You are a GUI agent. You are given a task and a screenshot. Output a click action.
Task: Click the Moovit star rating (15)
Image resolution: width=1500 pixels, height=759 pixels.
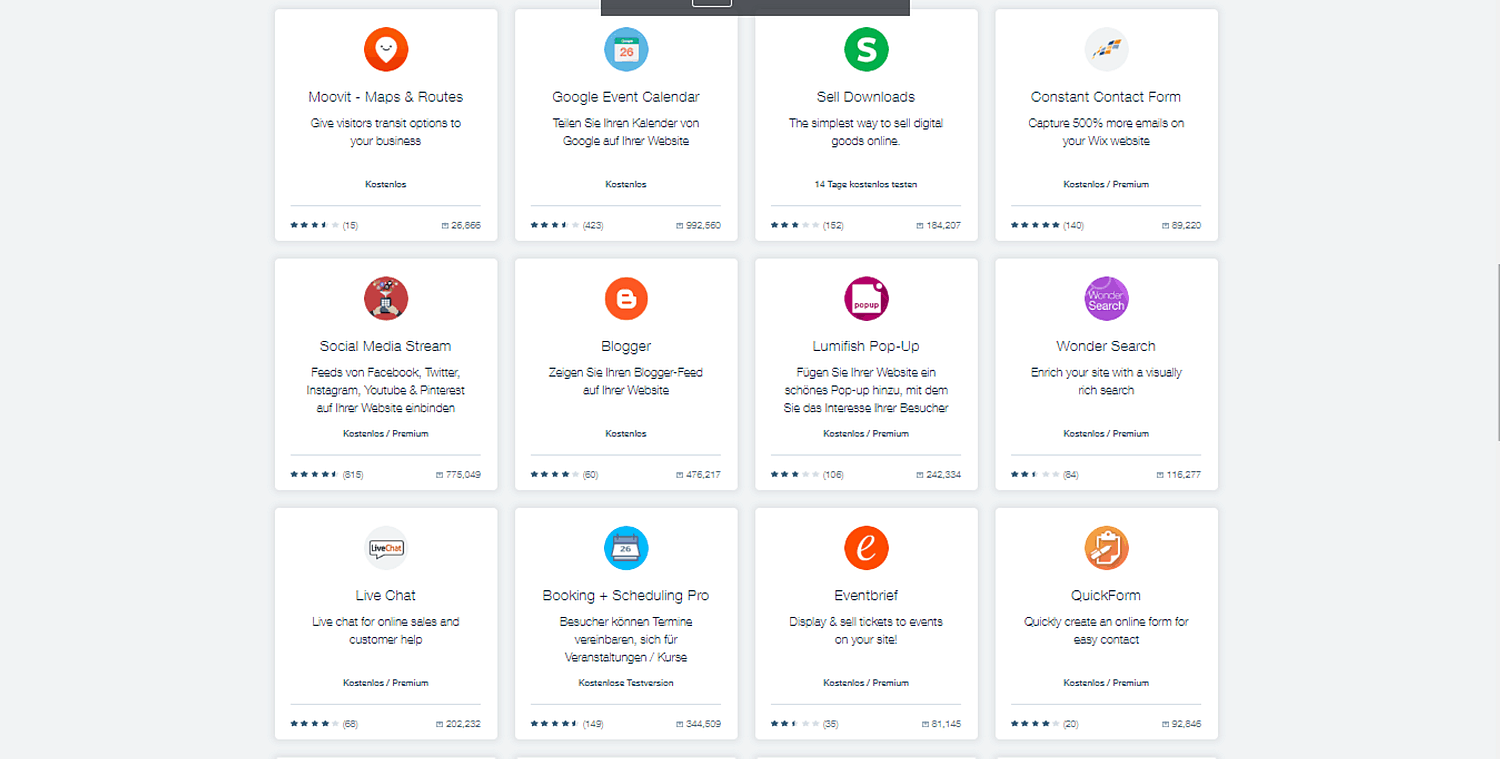[324, 226]
